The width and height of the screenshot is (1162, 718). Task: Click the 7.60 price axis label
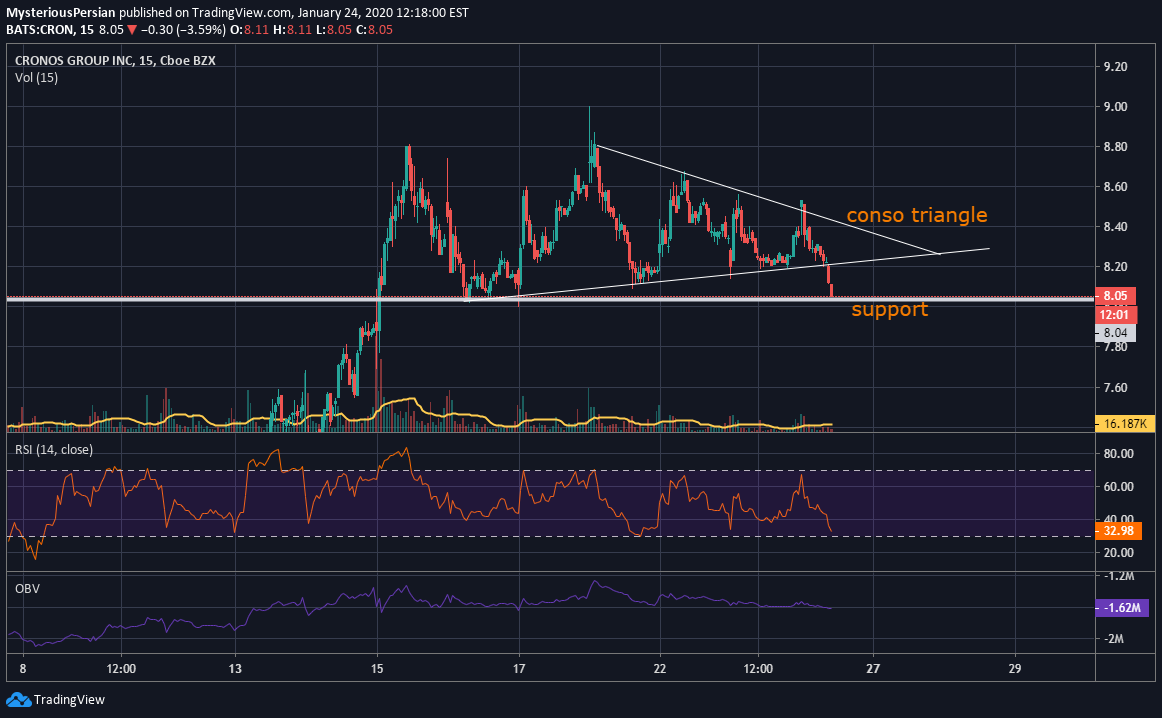click(1115, 388)
